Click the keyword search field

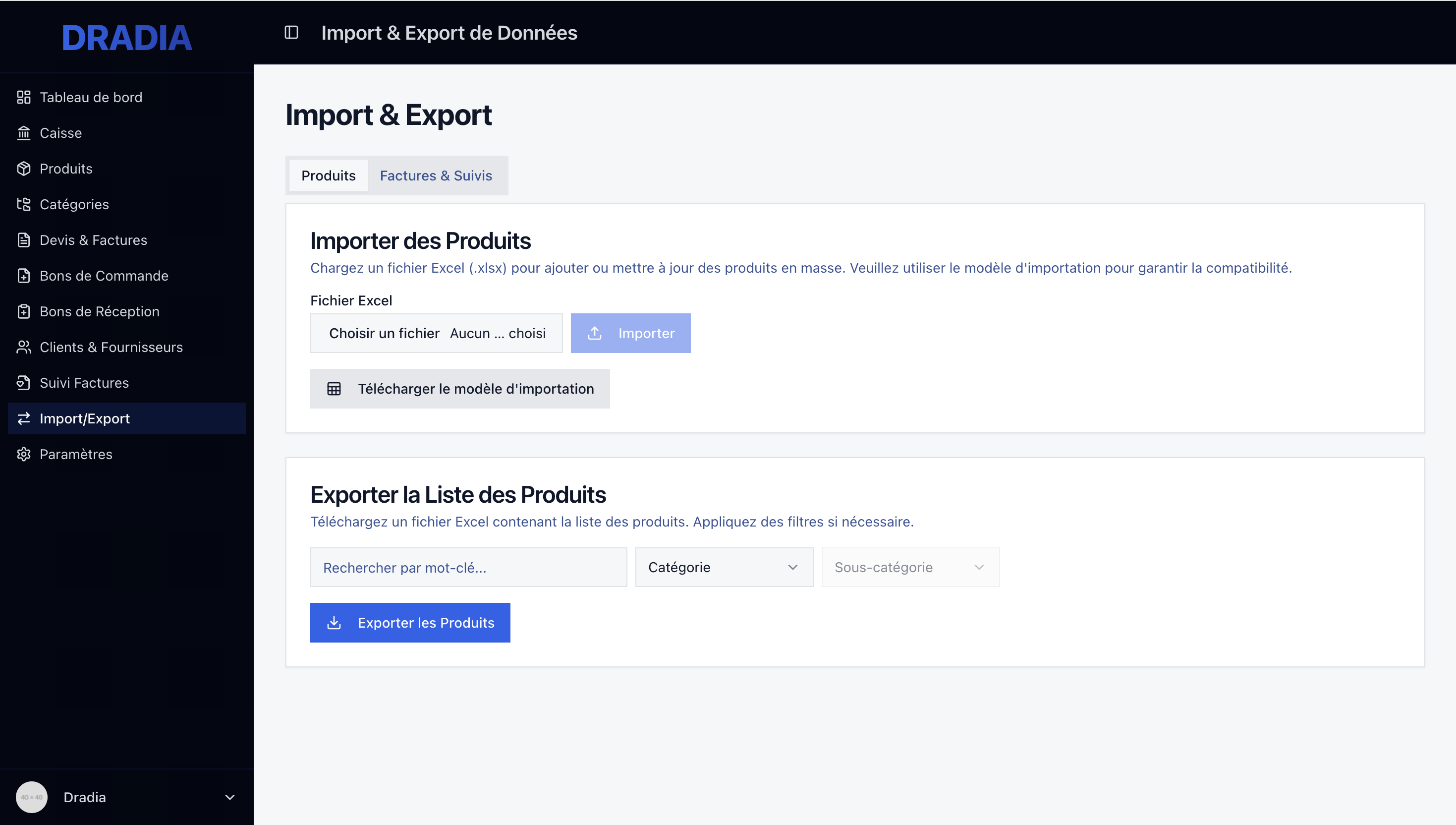(468, 567)
